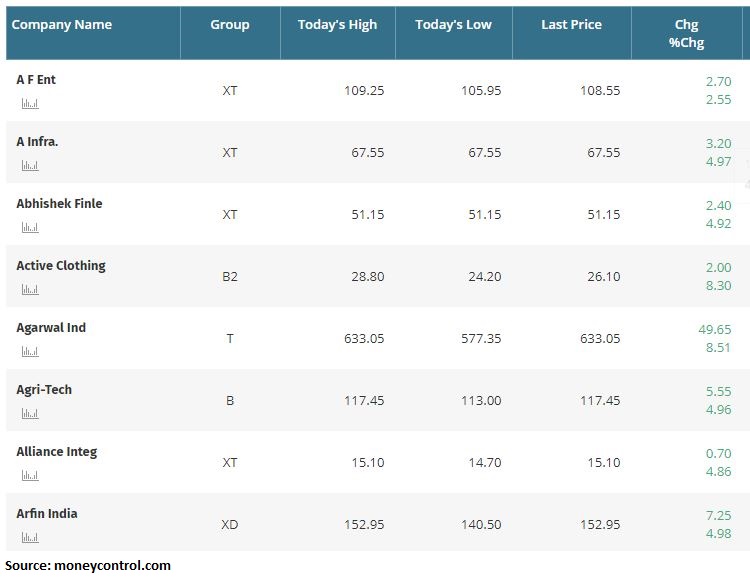Screen dimensions: 750x578
Task: Click the chart icon under A F Ent
Action: [29, 103]
